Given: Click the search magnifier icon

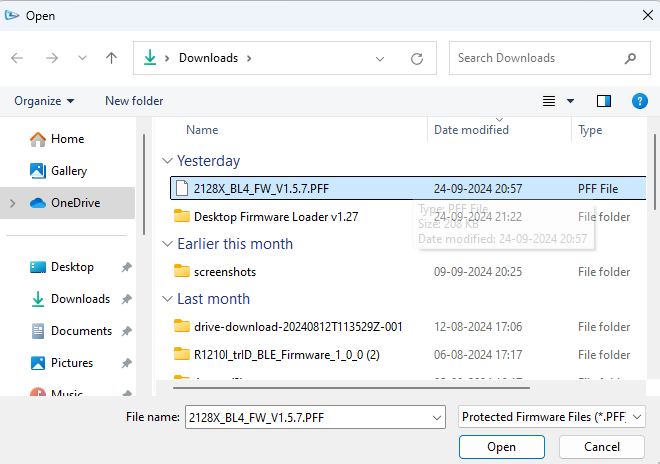Looking at the screenshot, I should point(630,58).
